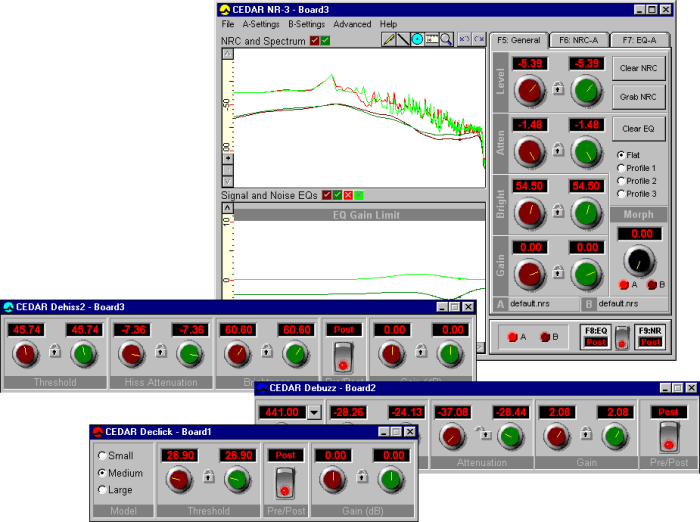Viewport: 700px width, 522px height.
Task: Select the pencil draw tool in NR-3
Action: pyautogui.click(x=388, y=40)
